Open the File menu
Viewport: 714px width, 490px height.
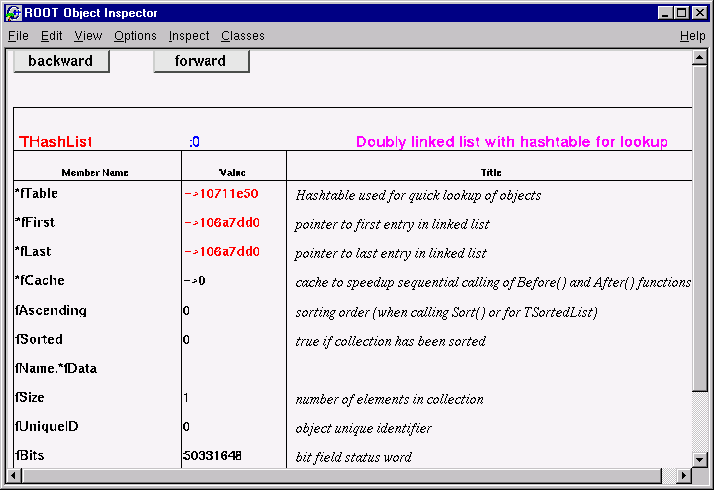point(18,36)
